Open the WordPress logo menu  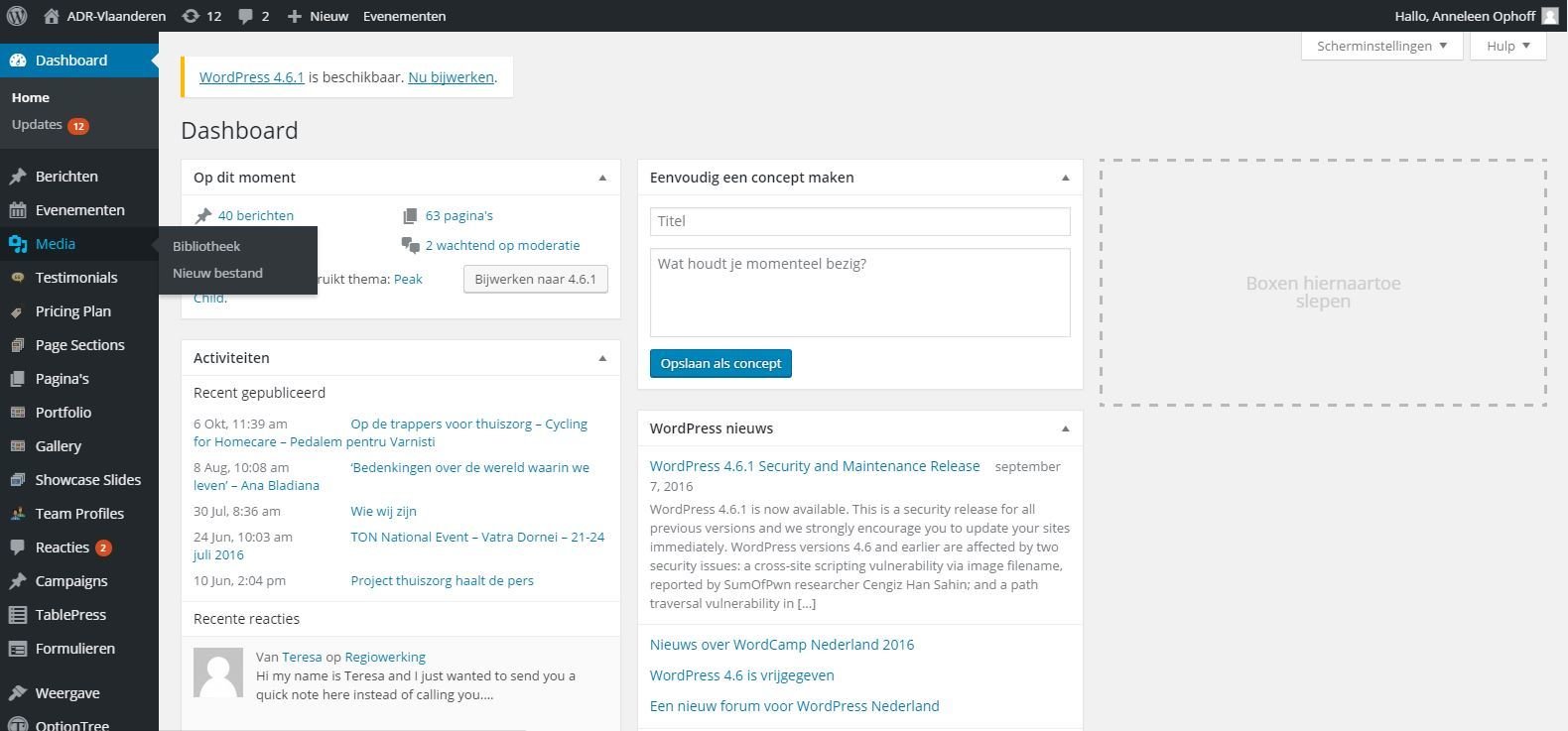pyautogui.click(x=17, y=16)
